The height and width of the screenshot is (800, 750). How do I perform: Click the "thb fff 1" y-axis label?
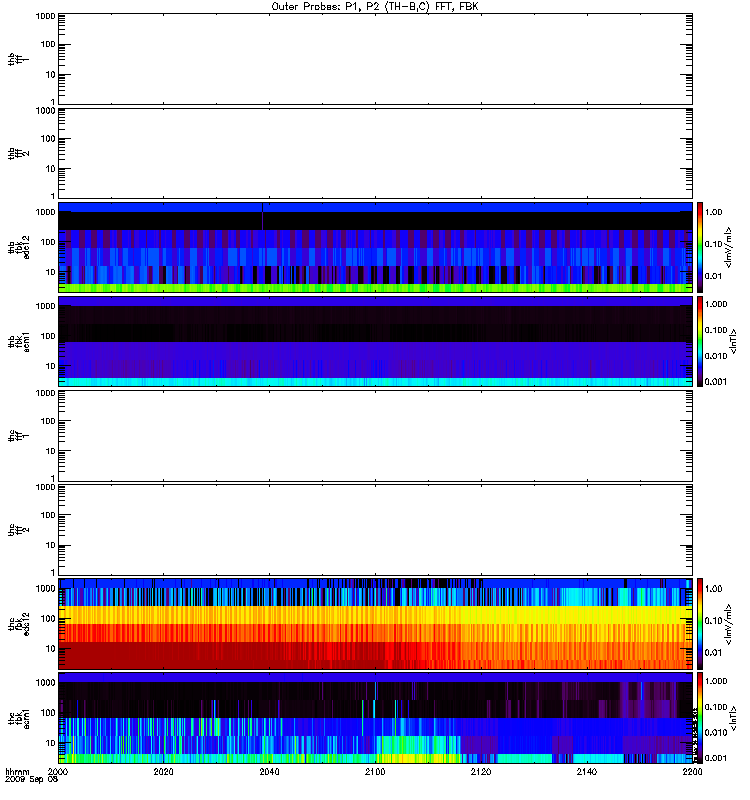19,60
